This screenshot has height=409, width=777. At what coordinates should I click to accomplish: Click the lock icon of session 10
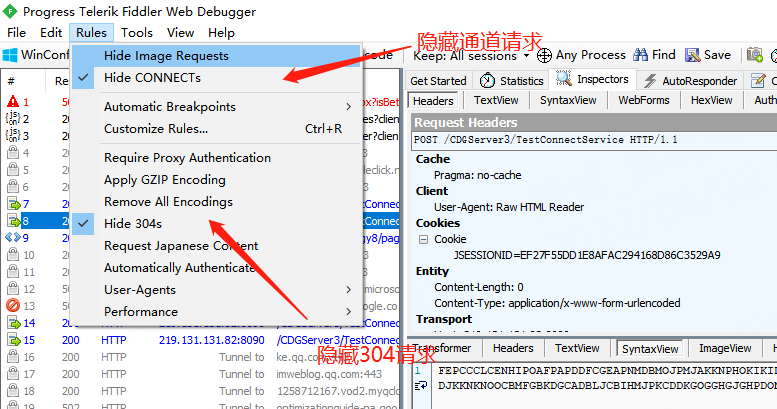point(13,255)
